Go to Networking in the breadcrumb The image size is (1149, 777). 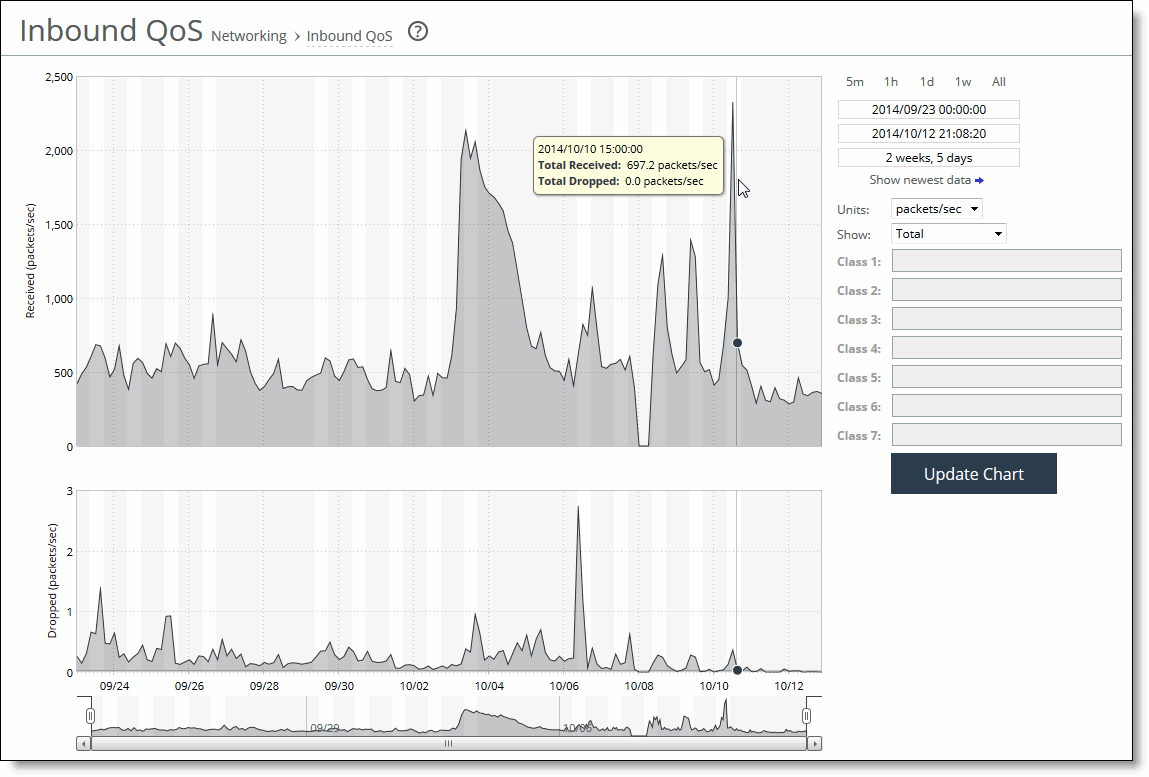click(x=247, y=36)
